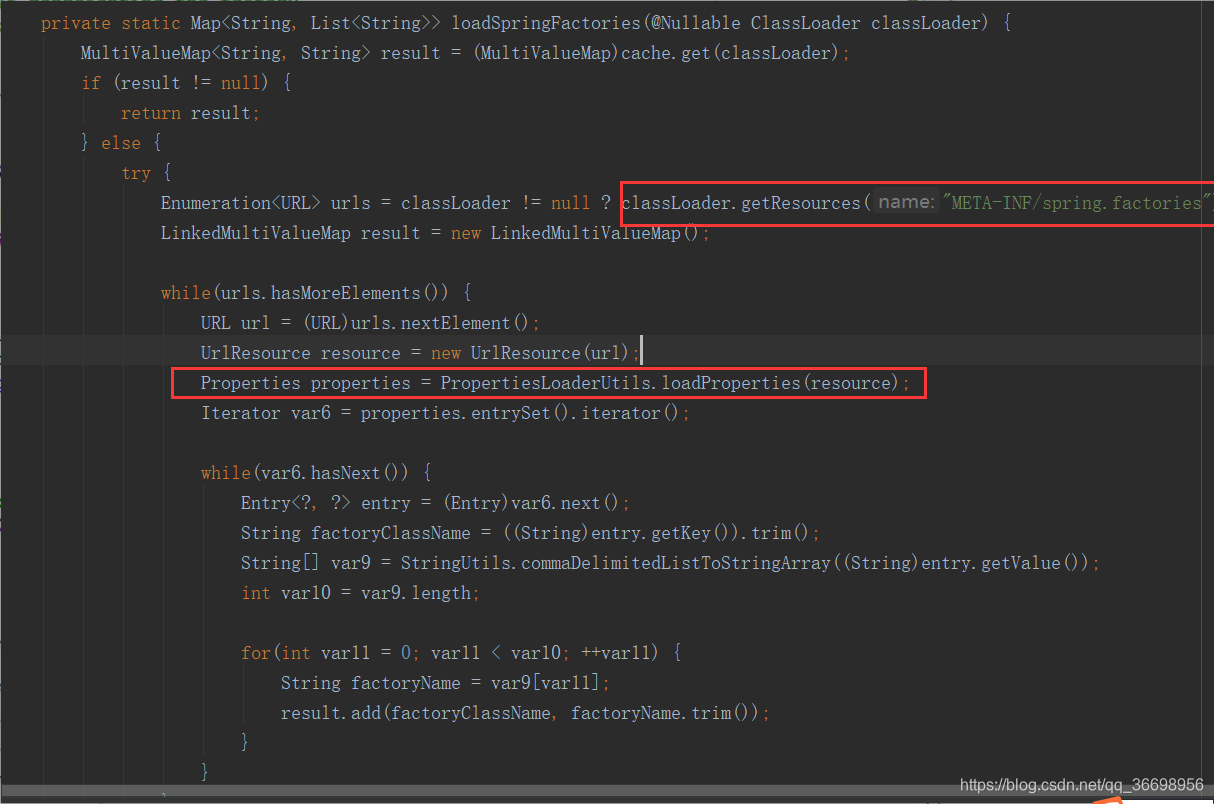The height and width of the screenshot is (804, 1214).
Task: Click var6.hasNext() in while condition
Action: point(336,473)
